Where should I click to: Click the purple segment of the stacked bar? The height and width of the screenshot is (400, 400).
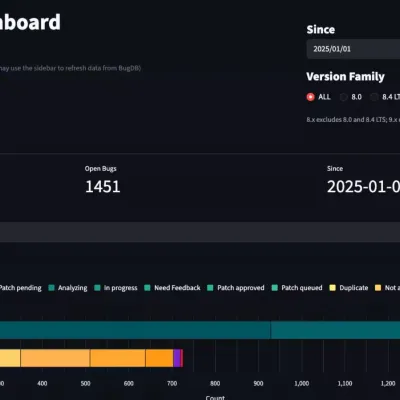coord(177,358)
